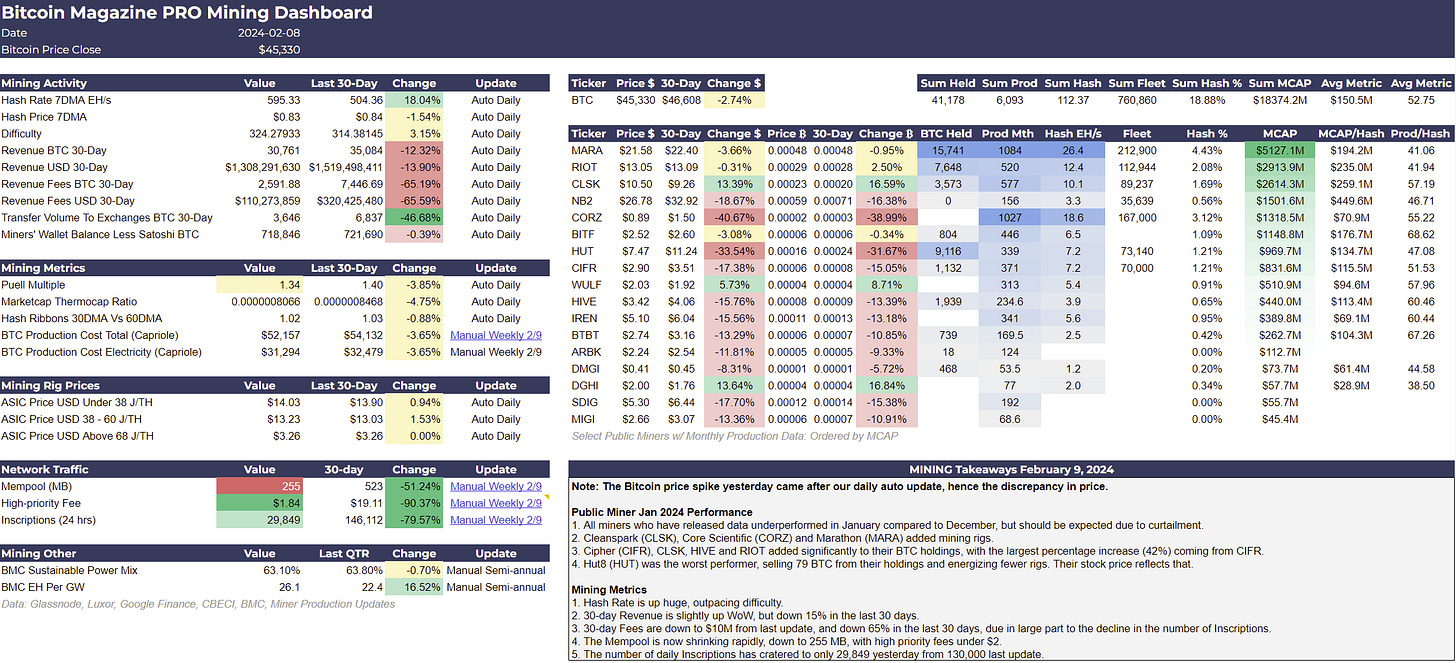
Task: Click the Mining Rig Prices section header
Action: pos(50,385)
